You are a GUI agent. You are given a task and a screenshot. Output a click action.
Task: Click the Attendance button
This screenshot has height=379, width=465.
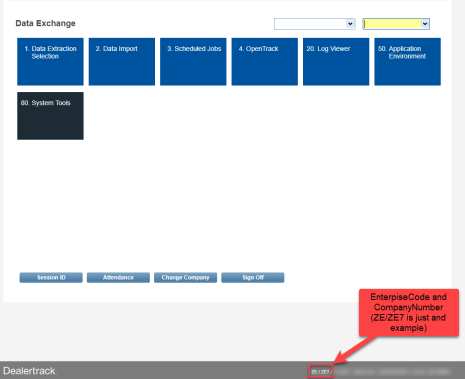pyautogui.click(x=118, y=278)
